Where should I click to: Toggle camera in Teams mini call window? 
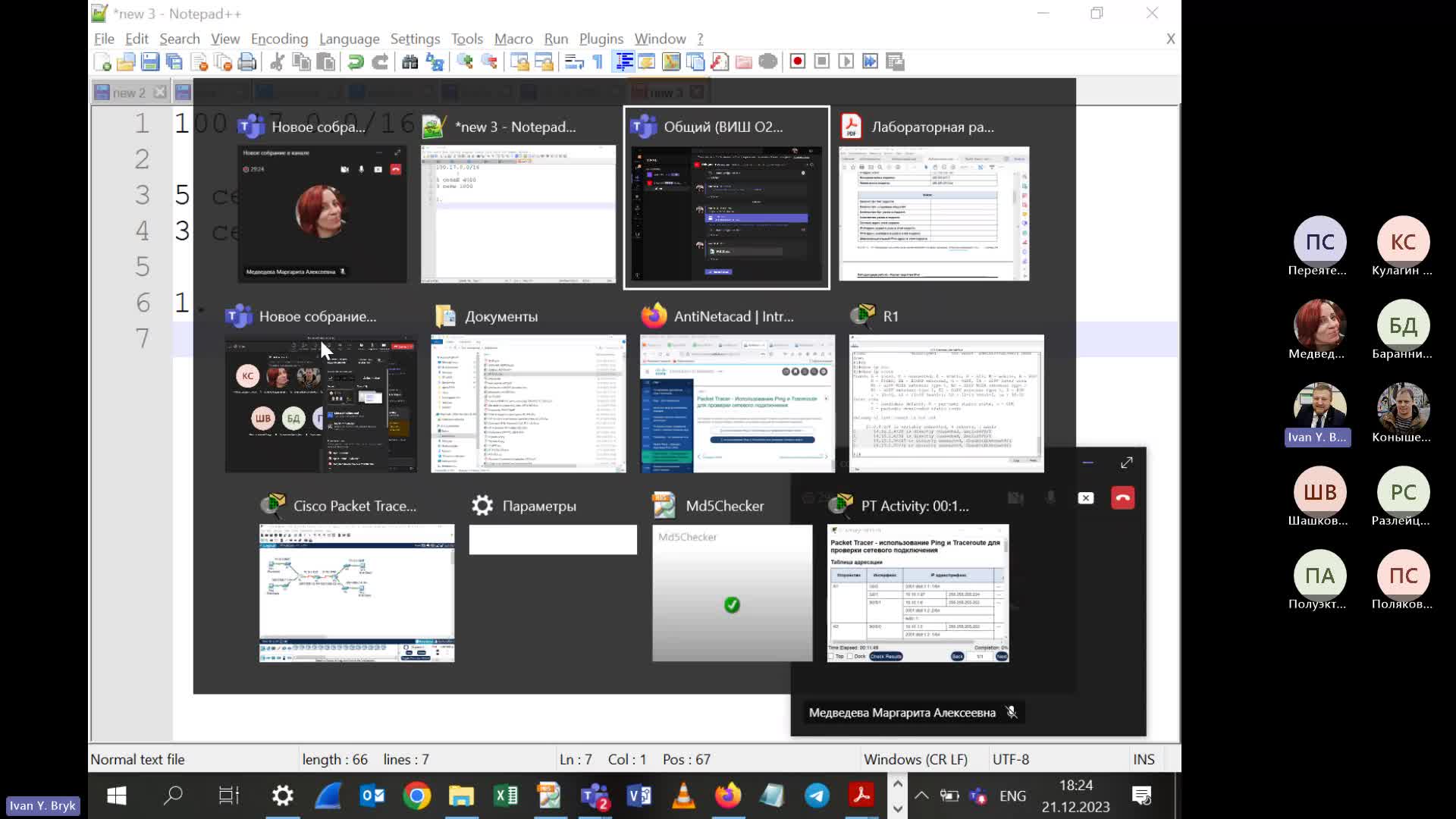(1015, 498)
